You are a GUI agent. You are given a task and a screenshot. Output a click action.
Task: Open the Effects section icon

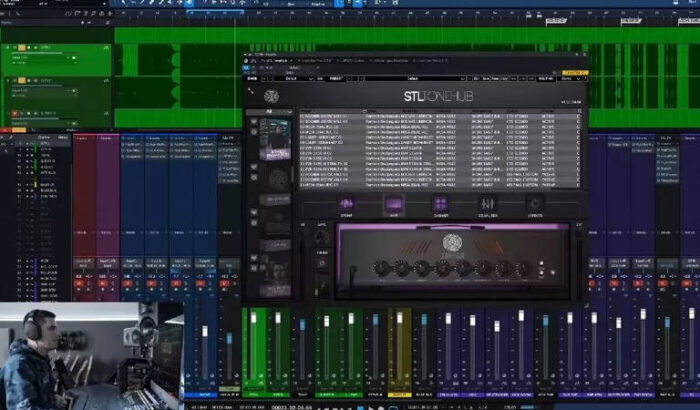tap(534, 204)
